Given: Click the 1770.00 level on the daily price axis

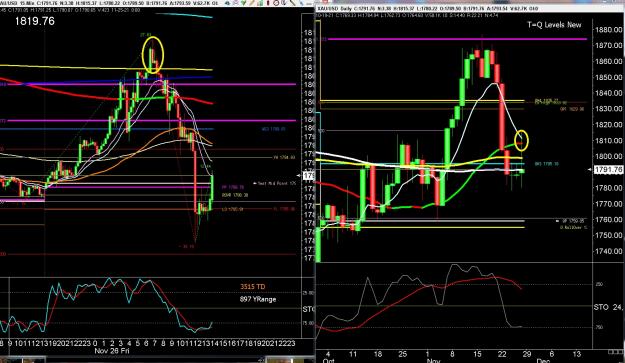Looking at the screenshot, I should pos(608,204).
